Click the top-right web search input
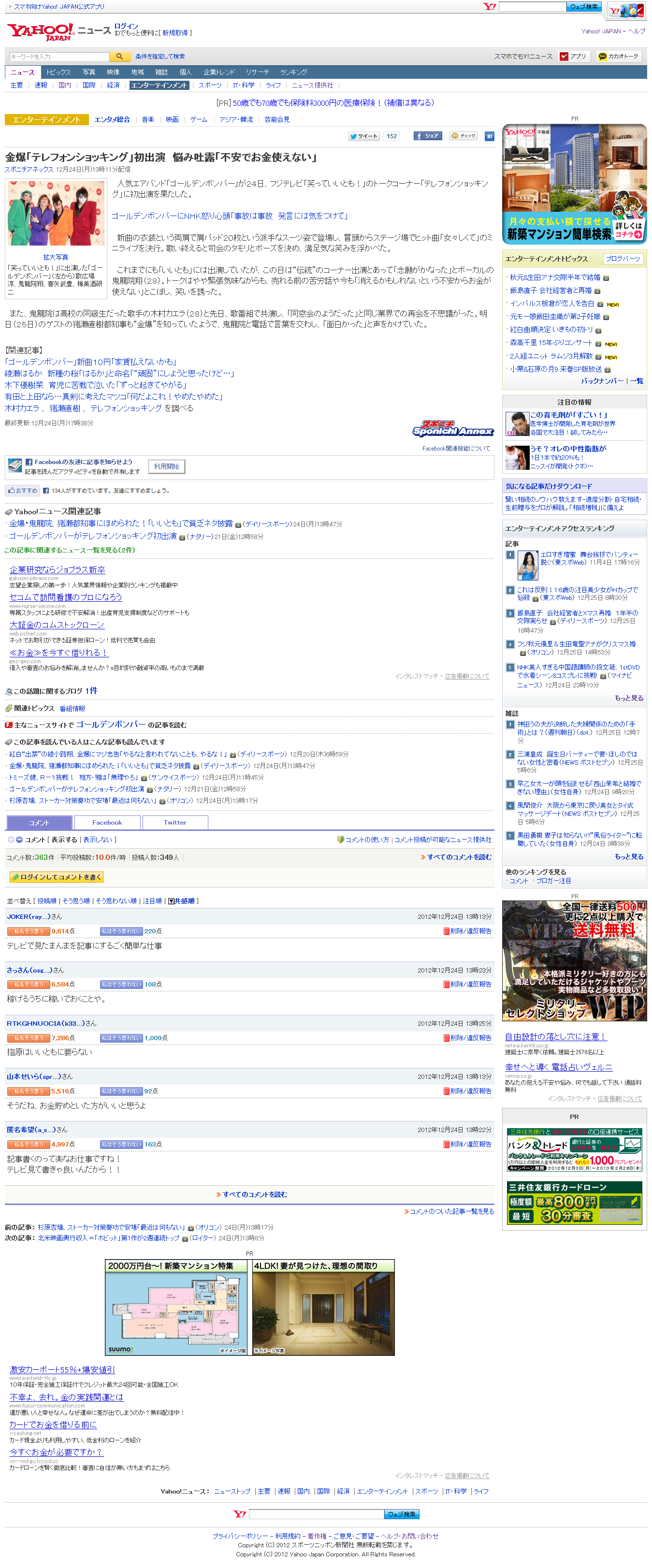652x1568 pixels. [532, 7]
